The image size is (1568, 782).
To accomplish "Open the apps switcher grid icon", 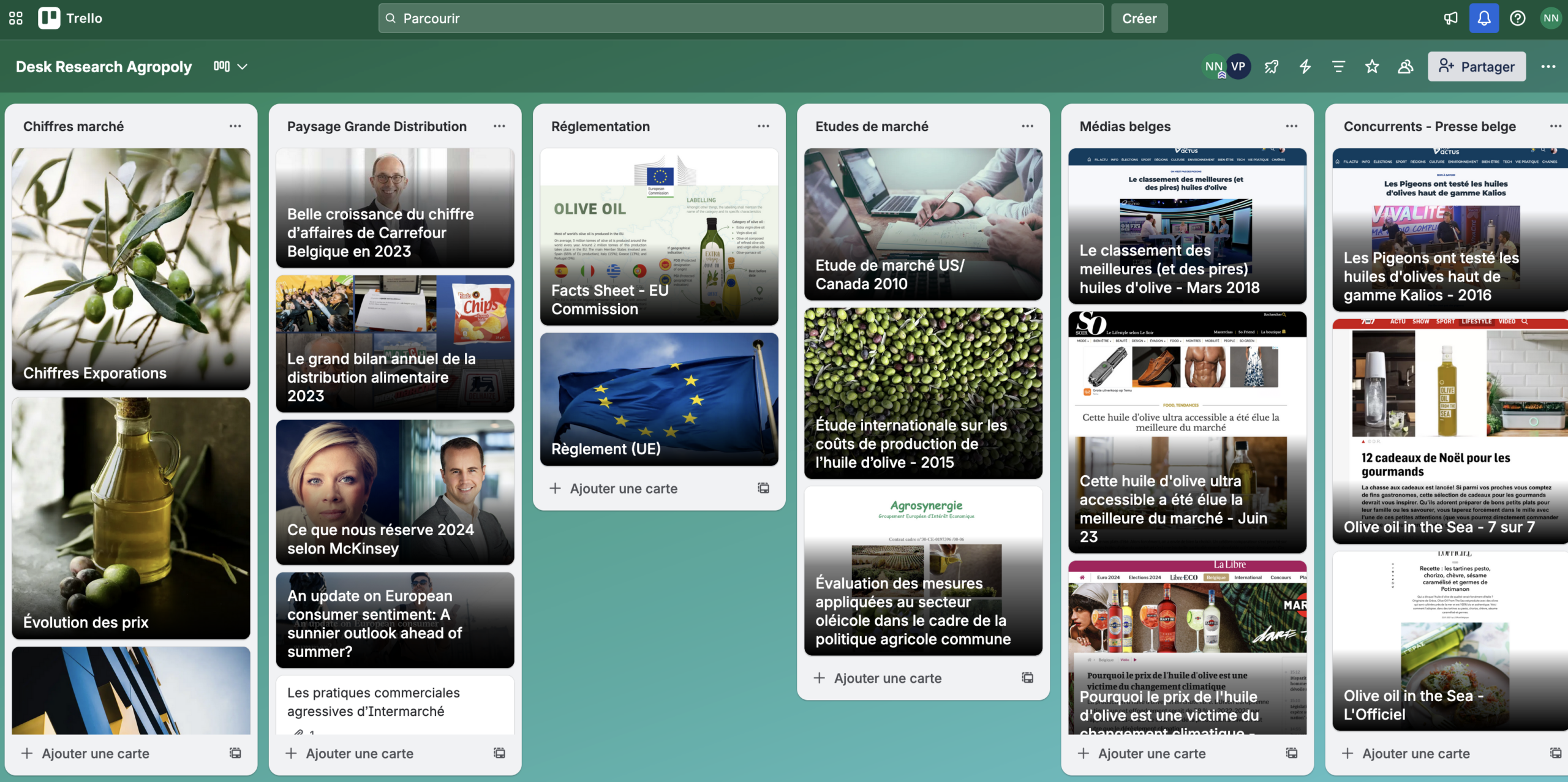I will pos(15,18).
